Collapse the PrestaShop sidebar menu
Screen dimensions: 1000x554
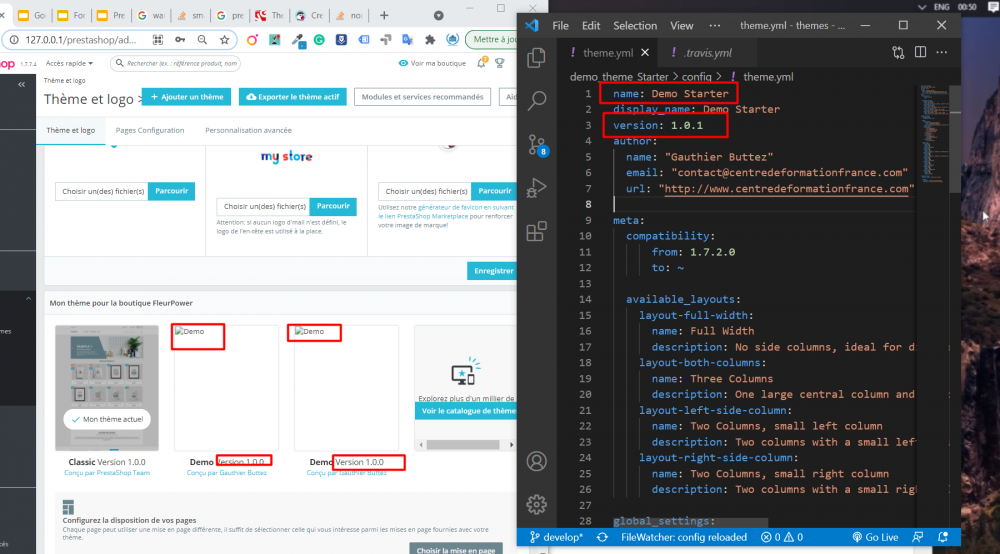pyautogui.click(x=22, y=85)
